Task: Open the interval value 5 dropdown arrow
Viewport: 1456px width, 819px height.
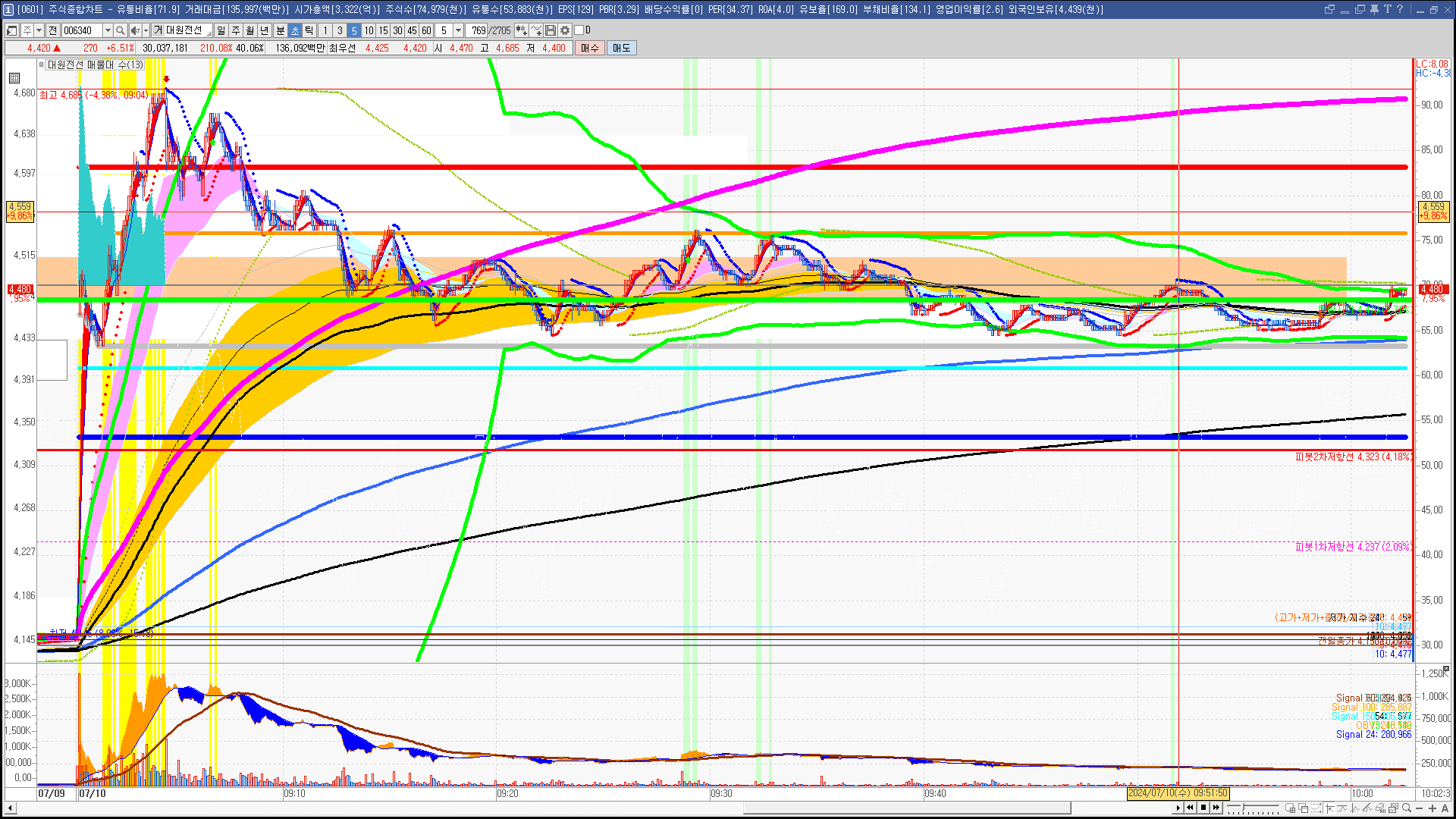Action: [x=458, y=30]
